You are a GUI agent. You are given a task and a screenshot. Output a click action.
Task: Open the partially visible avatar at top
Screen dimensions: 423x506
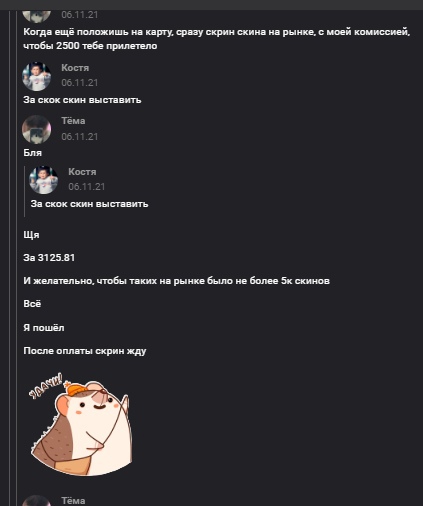[x=36, y=16]
